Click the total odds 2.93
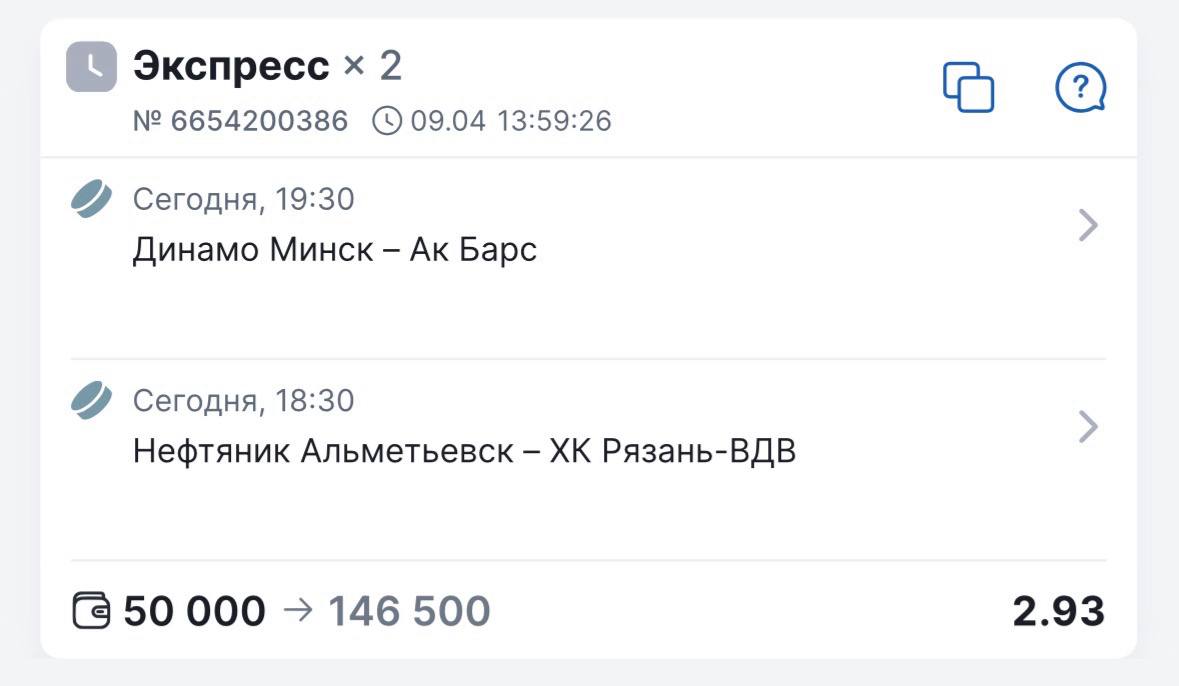The height and width of the screenshot is (686, 1179). coord(1058,610)
